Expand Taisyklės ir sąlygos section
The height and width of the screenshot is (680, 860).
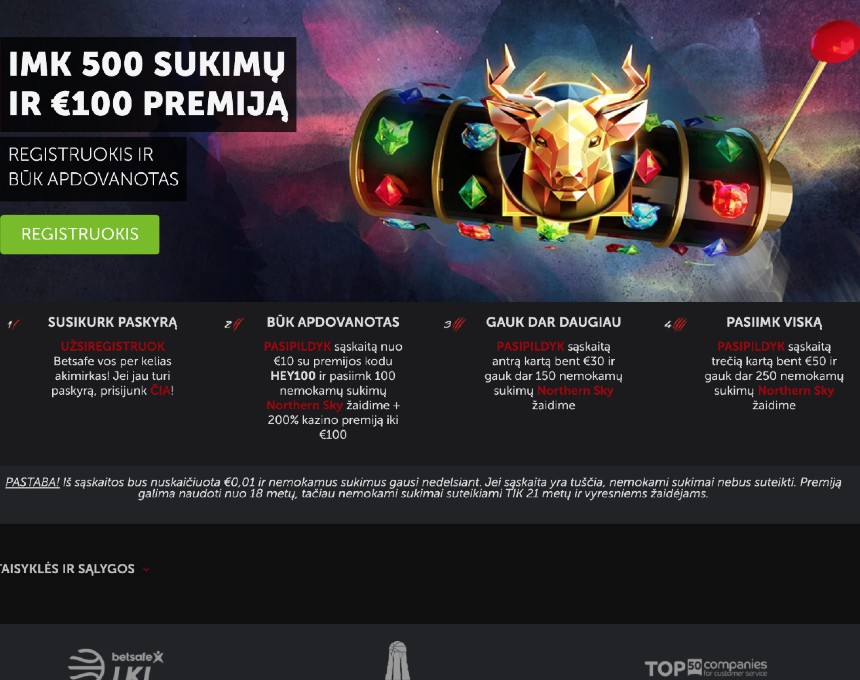68,569
